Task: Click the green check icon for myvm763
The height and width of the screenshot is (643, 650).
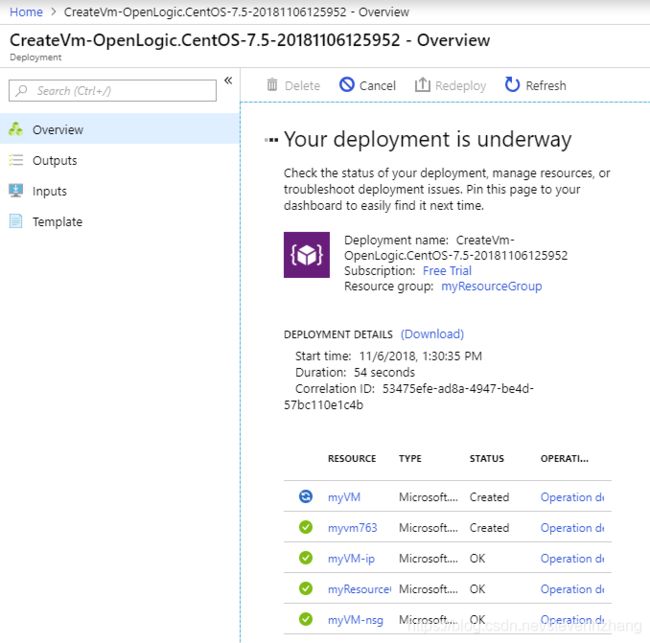Action: click(x=306, y=527)
